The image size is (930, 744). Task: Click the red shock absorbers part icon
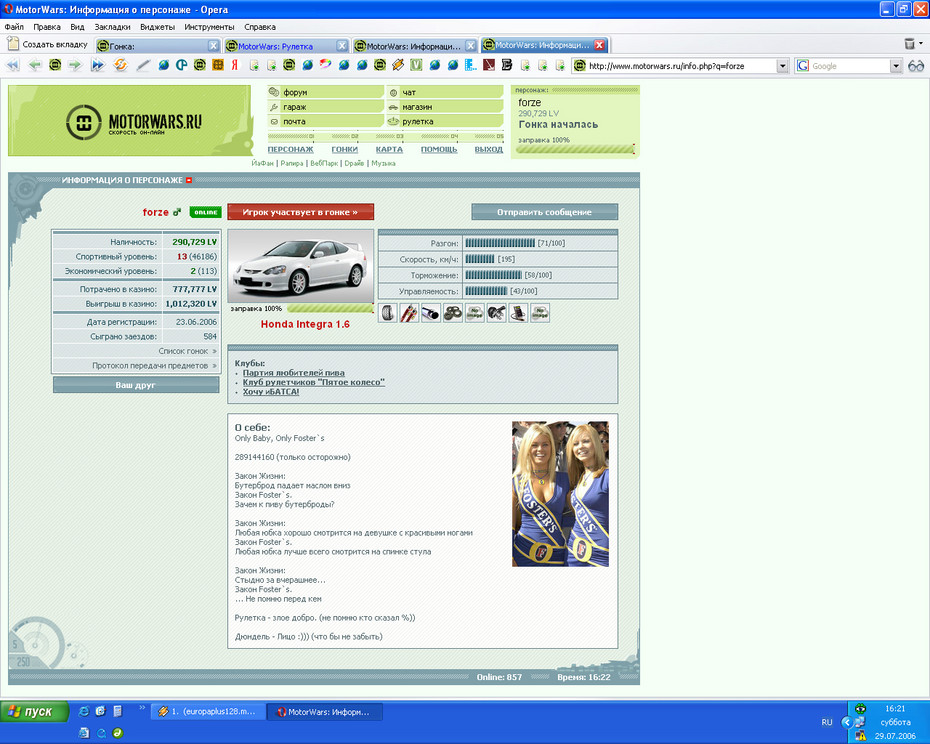coord(409,313)
